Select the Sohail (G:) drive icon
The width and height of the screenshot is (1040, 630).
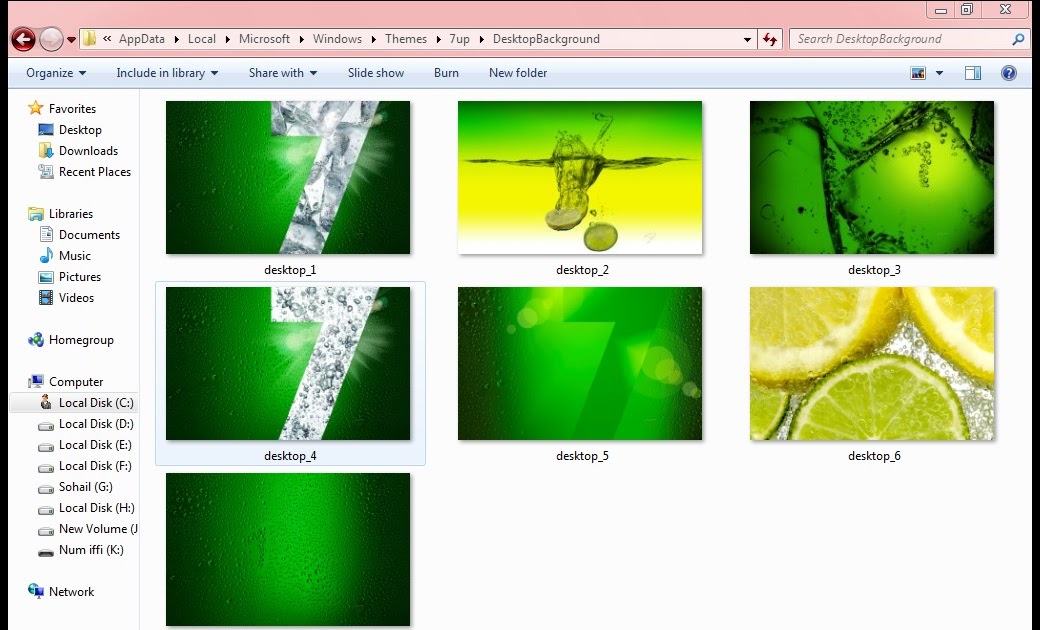[x=46, y=487]
